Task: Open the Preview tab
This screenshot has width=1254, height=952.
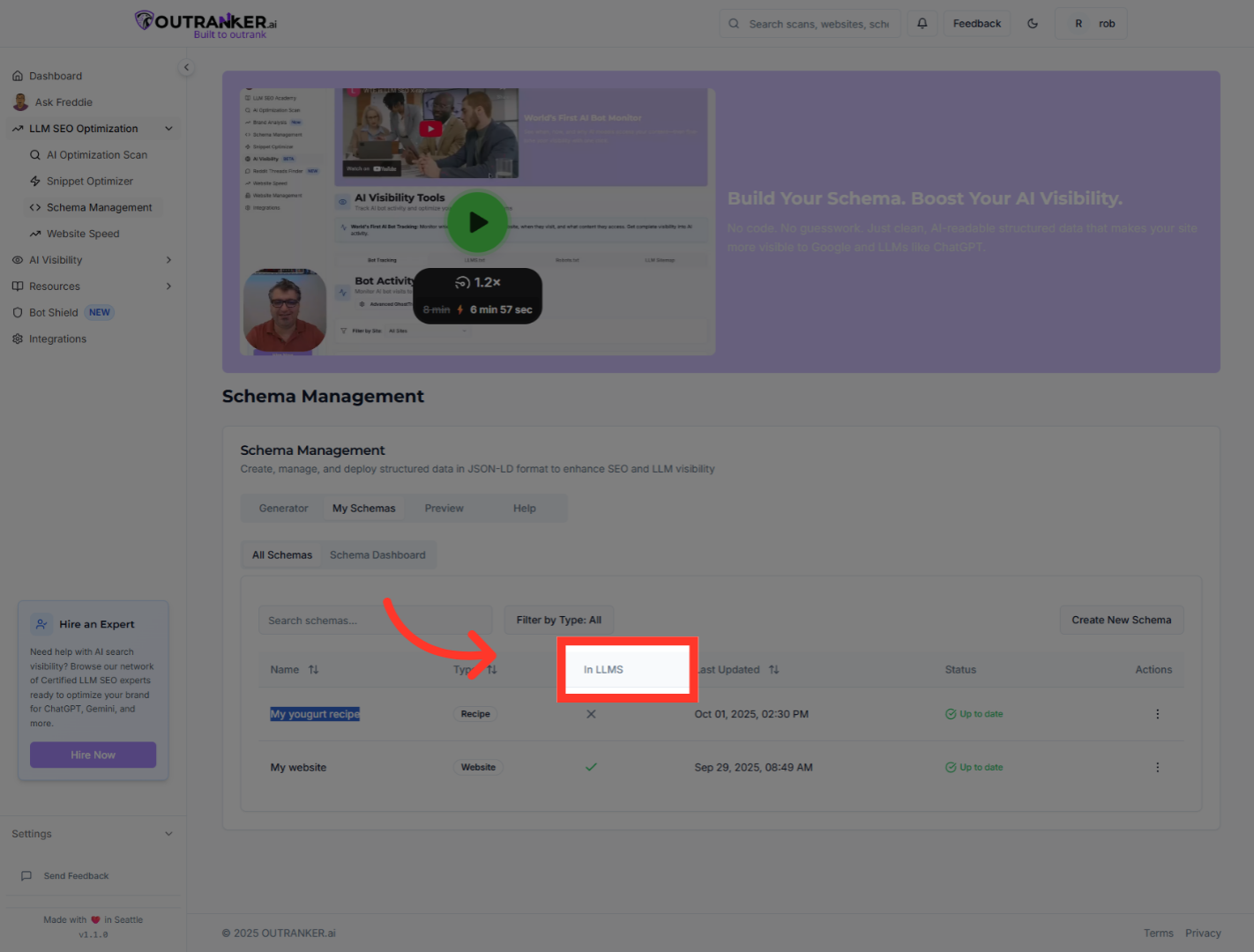Action: (x=444, y=509)
